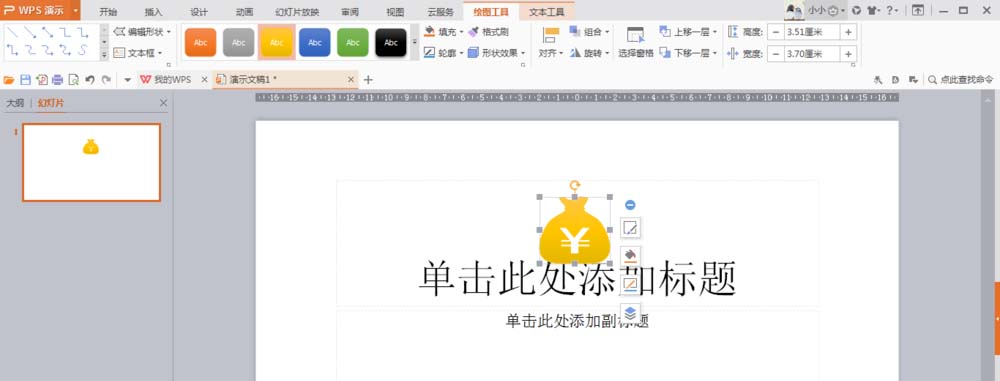Click the skin shirt icon
The image size is (1000, 381).
tap(874, 10)
